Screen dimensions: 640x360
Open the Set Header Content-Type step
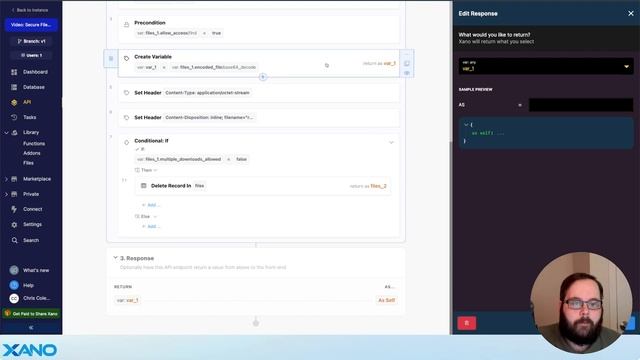pyautogui.click(x=258, y=93)
